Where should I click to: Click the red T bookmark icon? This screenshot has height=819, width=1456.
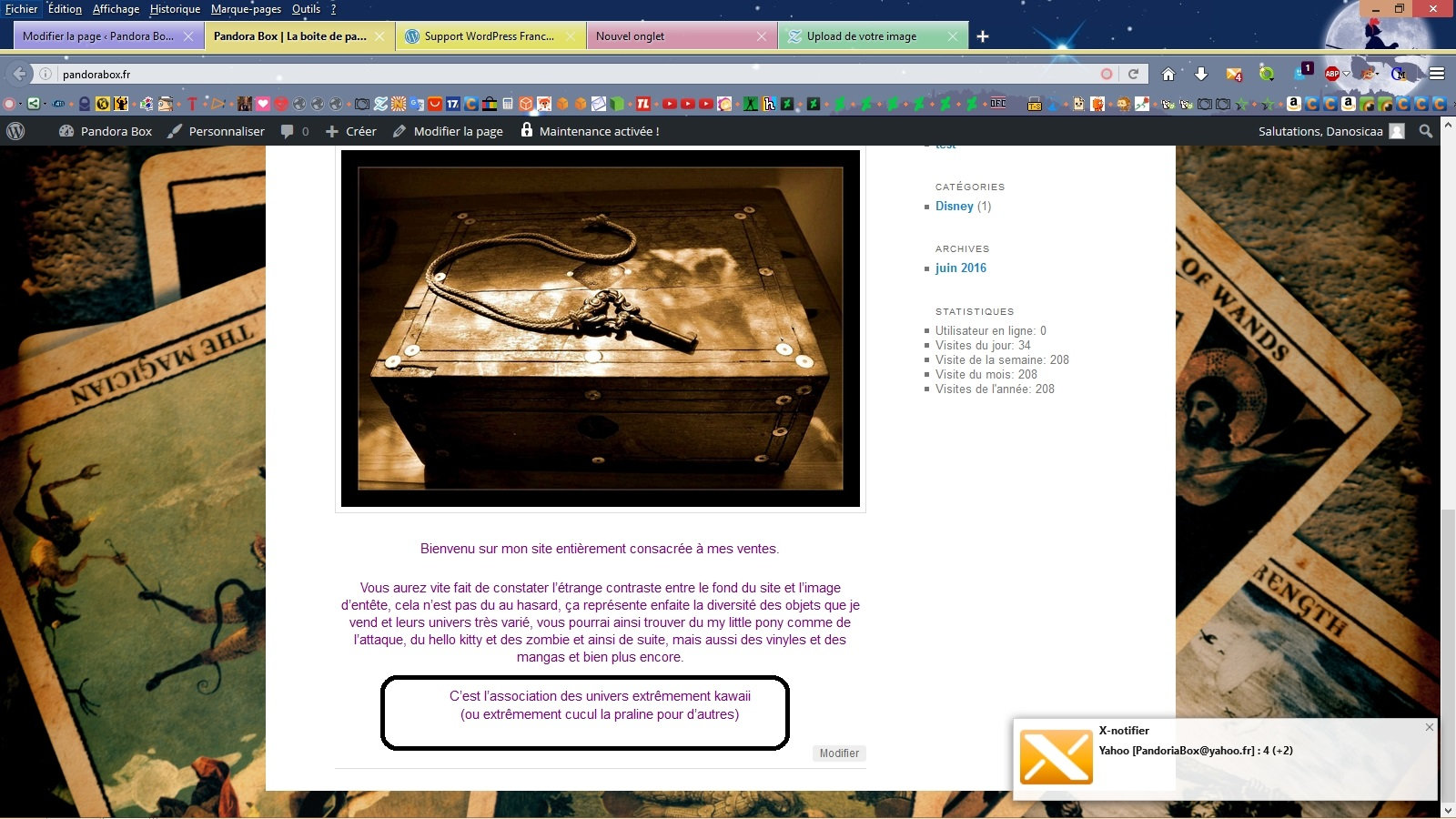pyautogui.click(x=192, y=104)
